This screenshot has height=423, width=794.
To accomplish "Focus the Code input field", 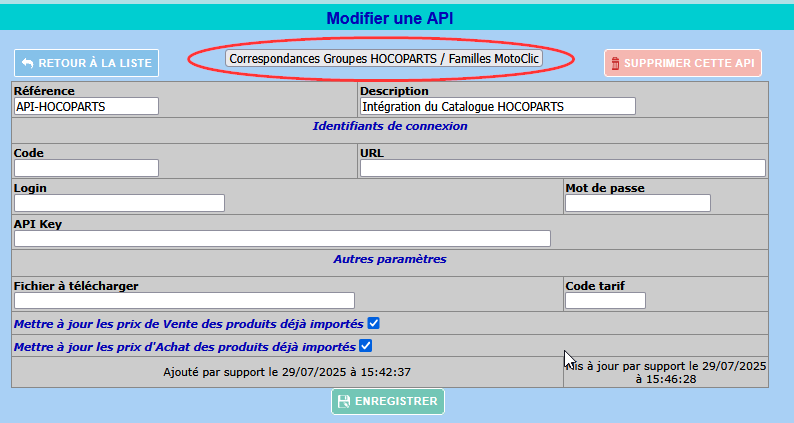I will click(x=87, y=168).
